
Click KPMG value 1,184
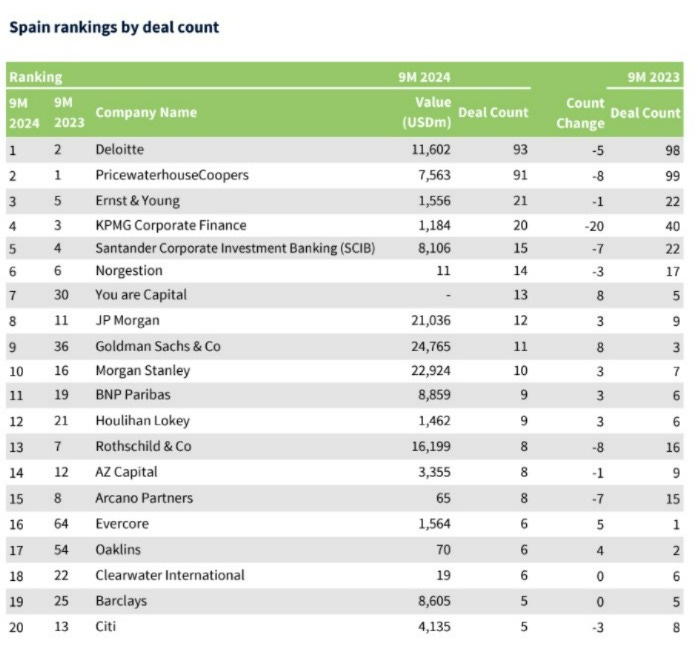tap(434, 226)
